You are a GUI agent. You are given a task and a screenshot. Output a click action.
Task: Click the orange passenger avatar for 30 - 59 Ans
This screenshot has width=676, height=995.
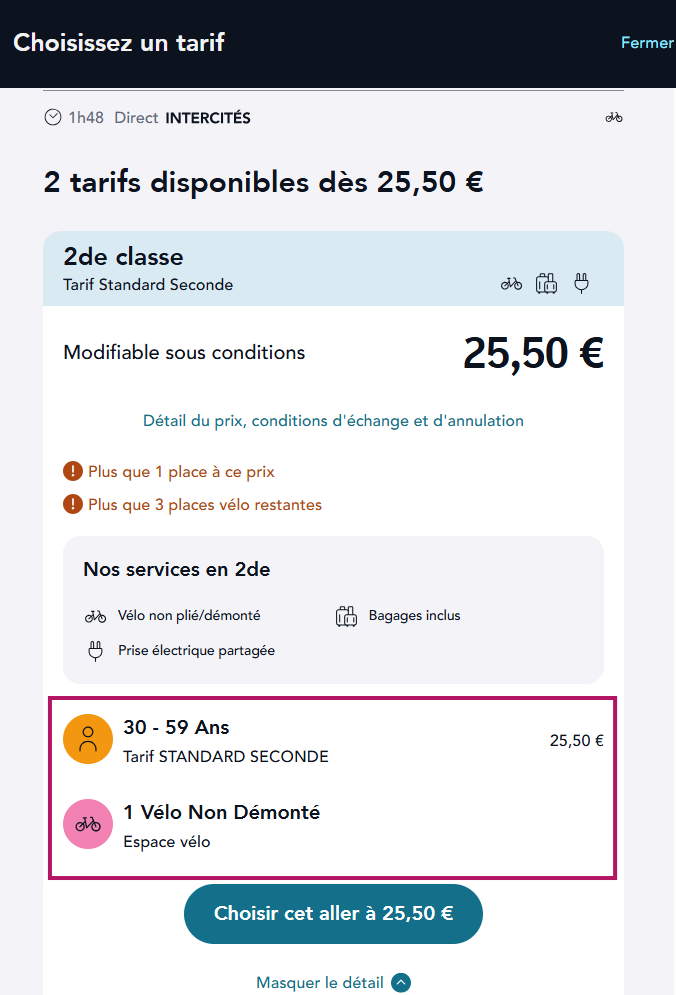pos(88,739)
